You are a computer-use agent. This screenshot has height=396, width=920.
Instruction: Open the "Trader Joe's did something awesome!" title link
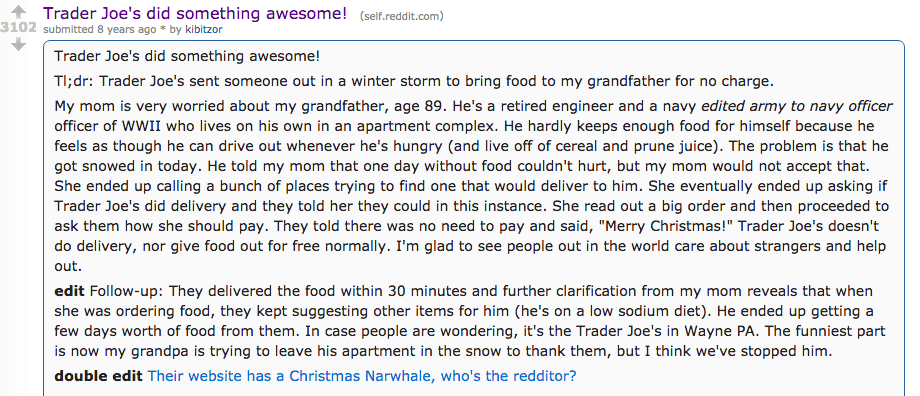[195, 13]
